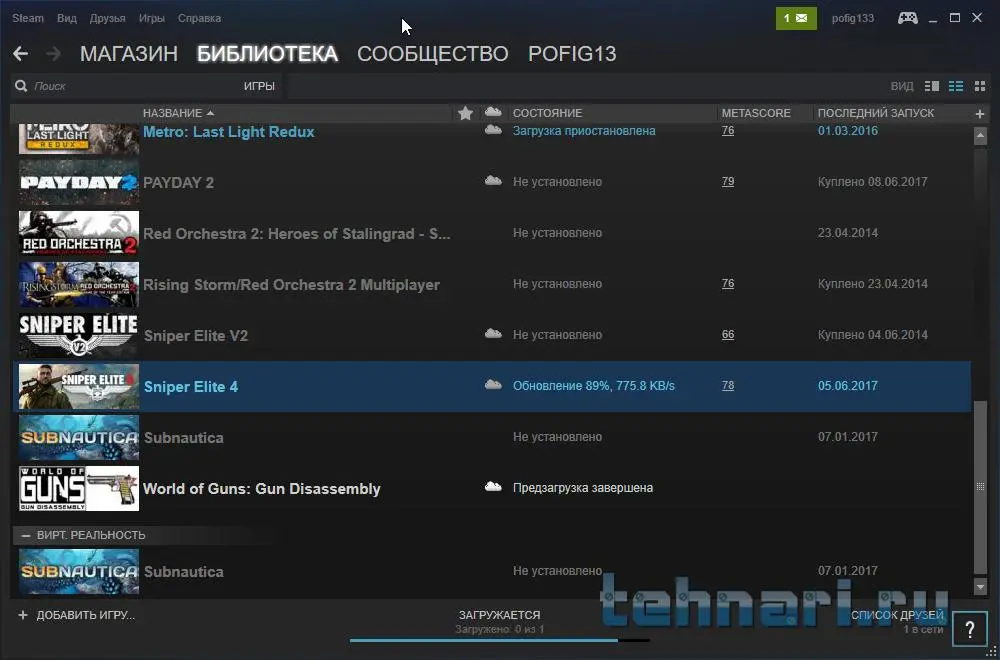Open the Игры menu
Screen dimensions: 1000x660
pos(152,18)
